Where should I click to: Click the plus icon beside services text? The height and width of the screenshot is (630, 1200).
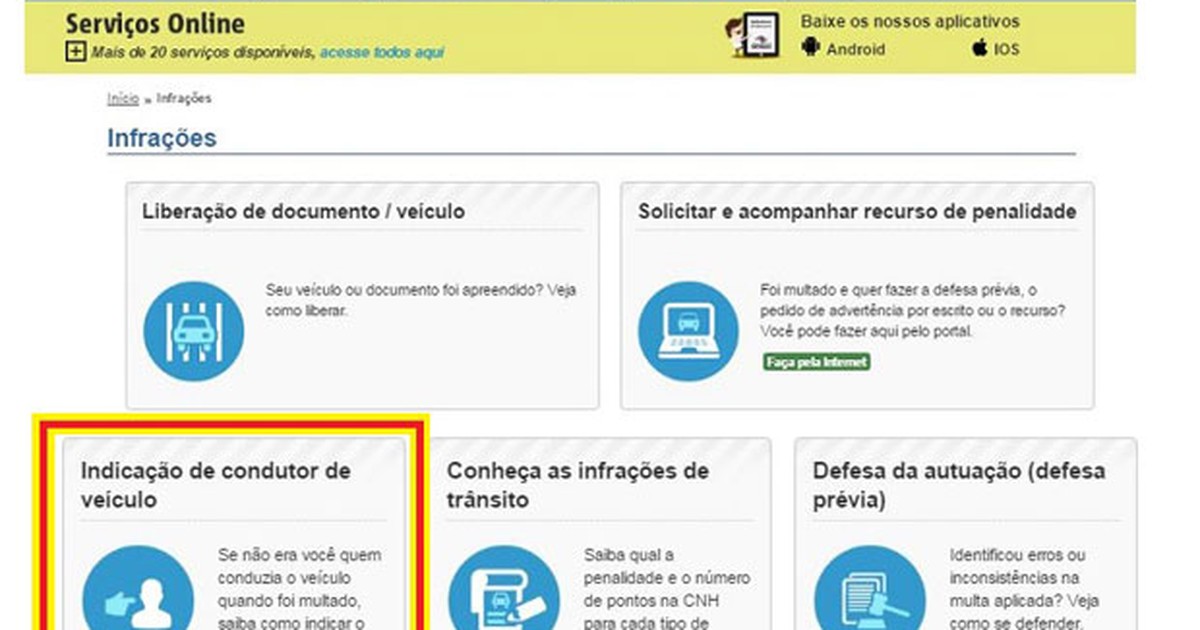pos(75,52)
